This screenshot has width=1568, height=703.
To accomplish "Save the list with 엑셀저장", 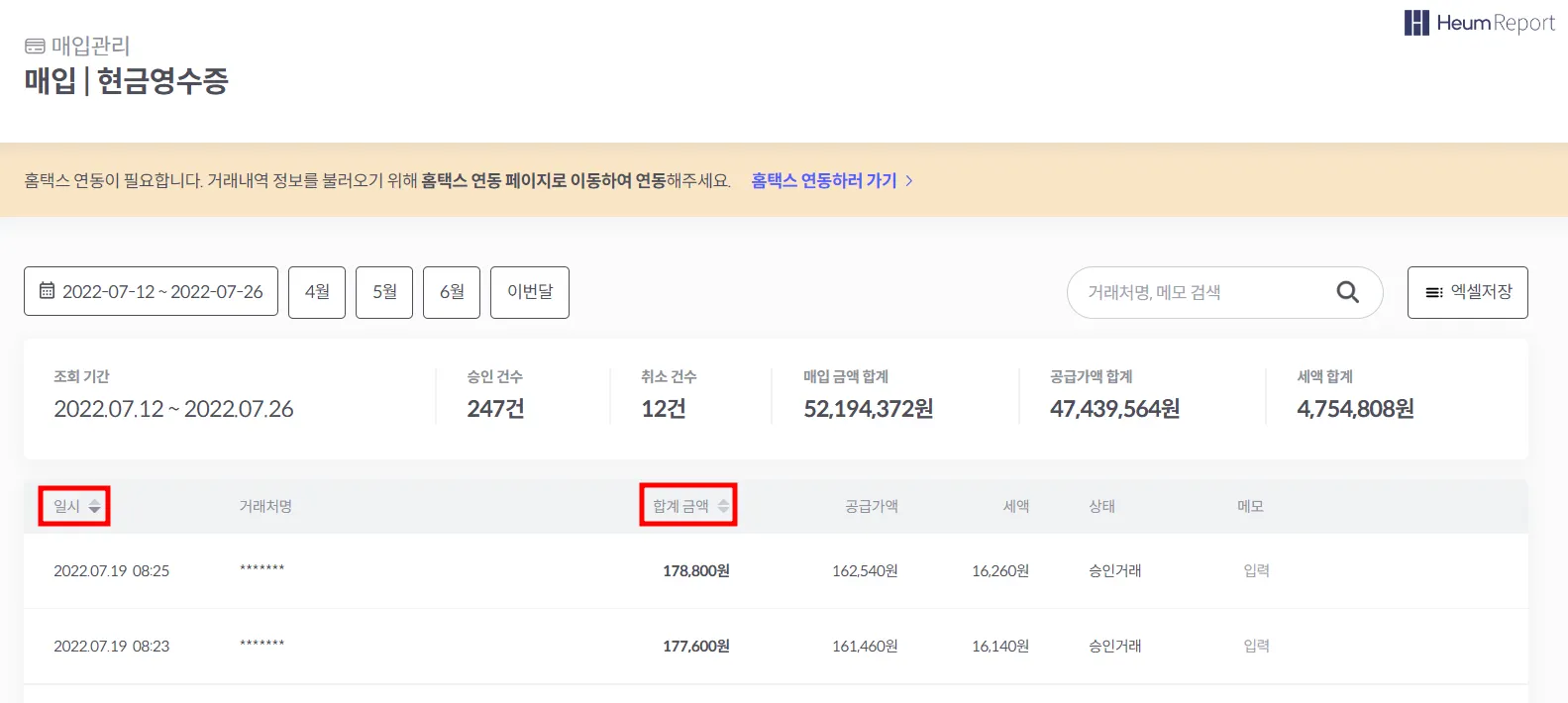I will pos(1468,292).
